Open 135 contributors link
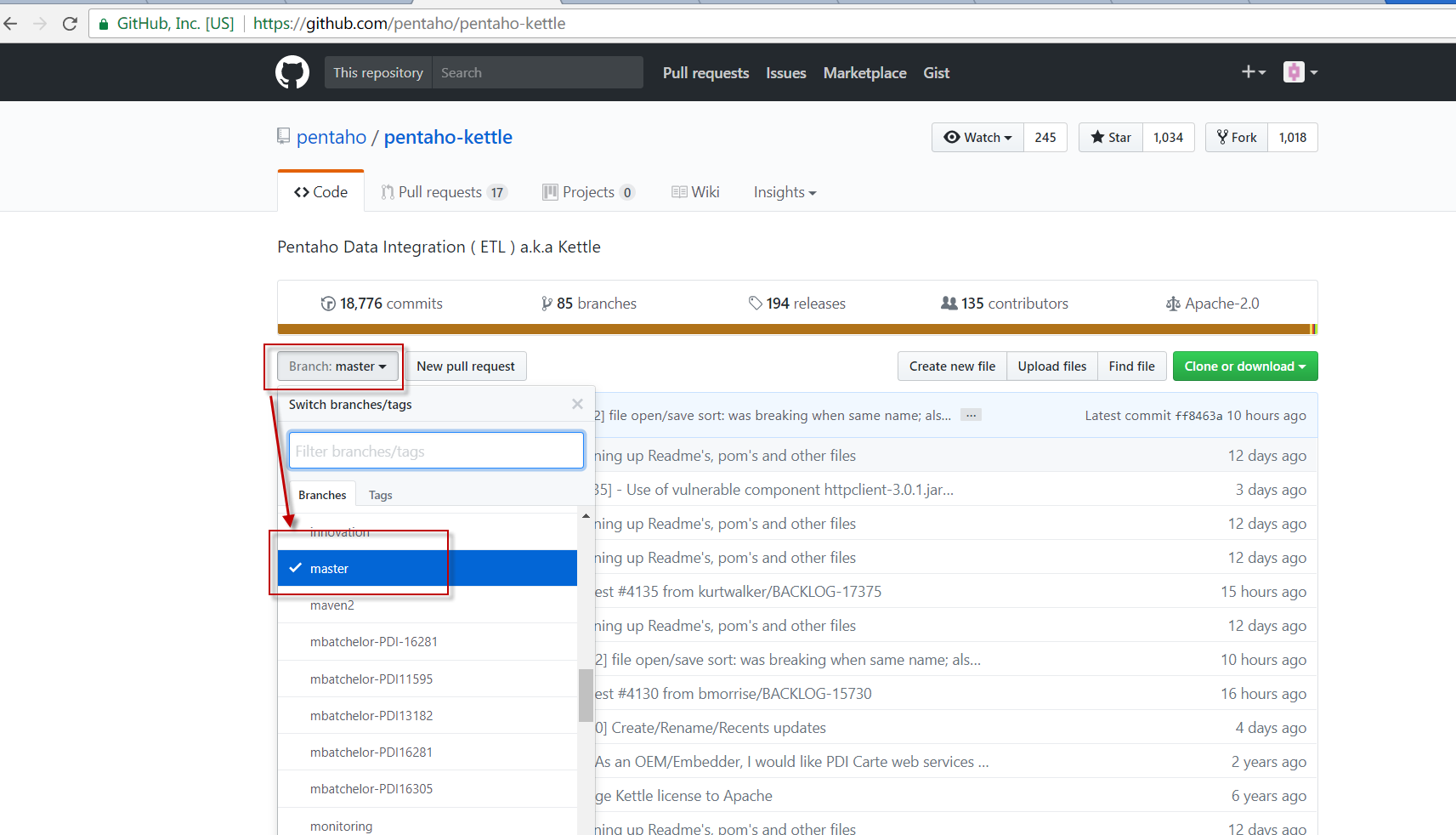This screenshot has height=835, width=1456. (x=1005, y=304)
